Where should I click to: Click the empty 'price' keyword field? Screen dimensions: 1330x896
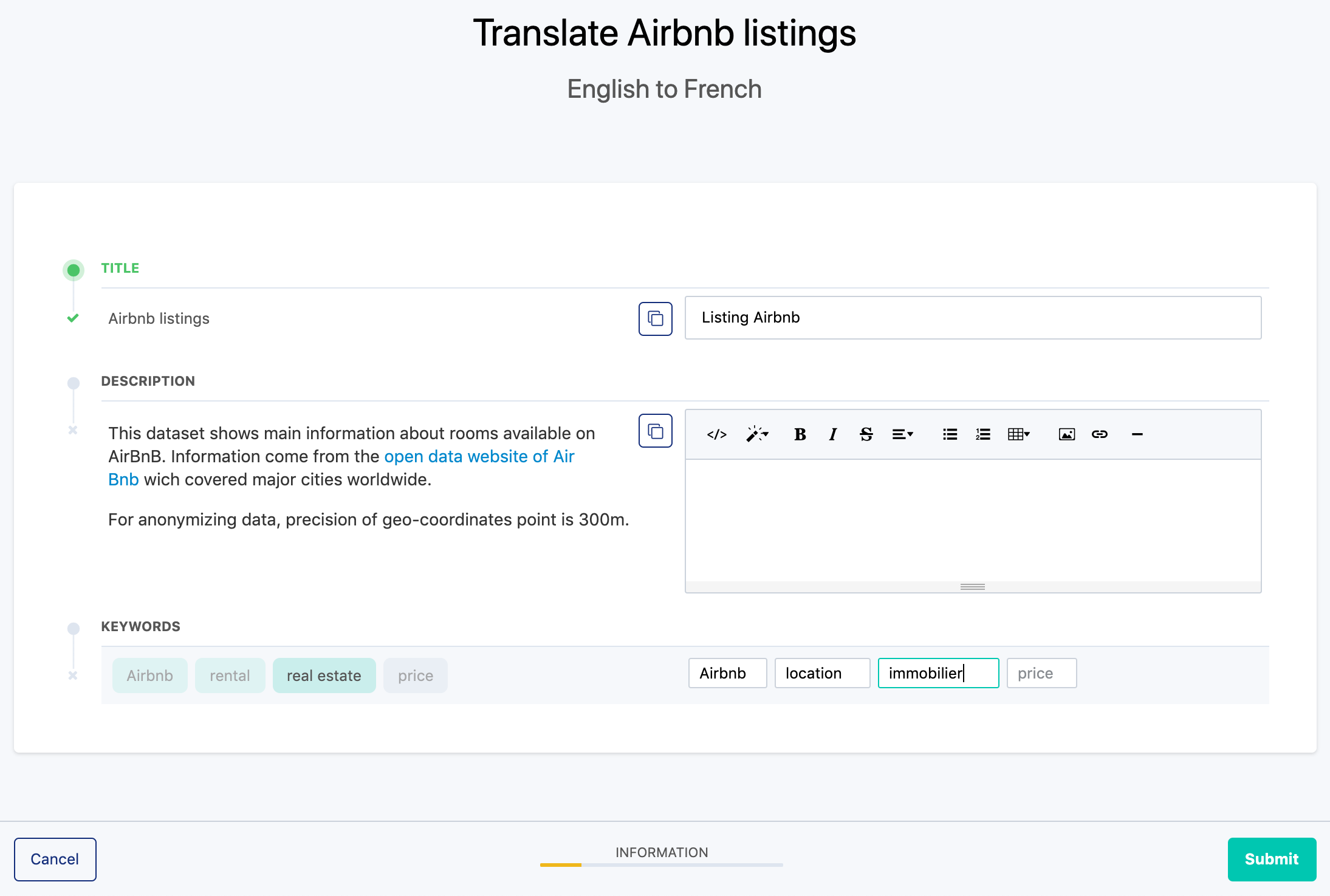point(1041,673)
